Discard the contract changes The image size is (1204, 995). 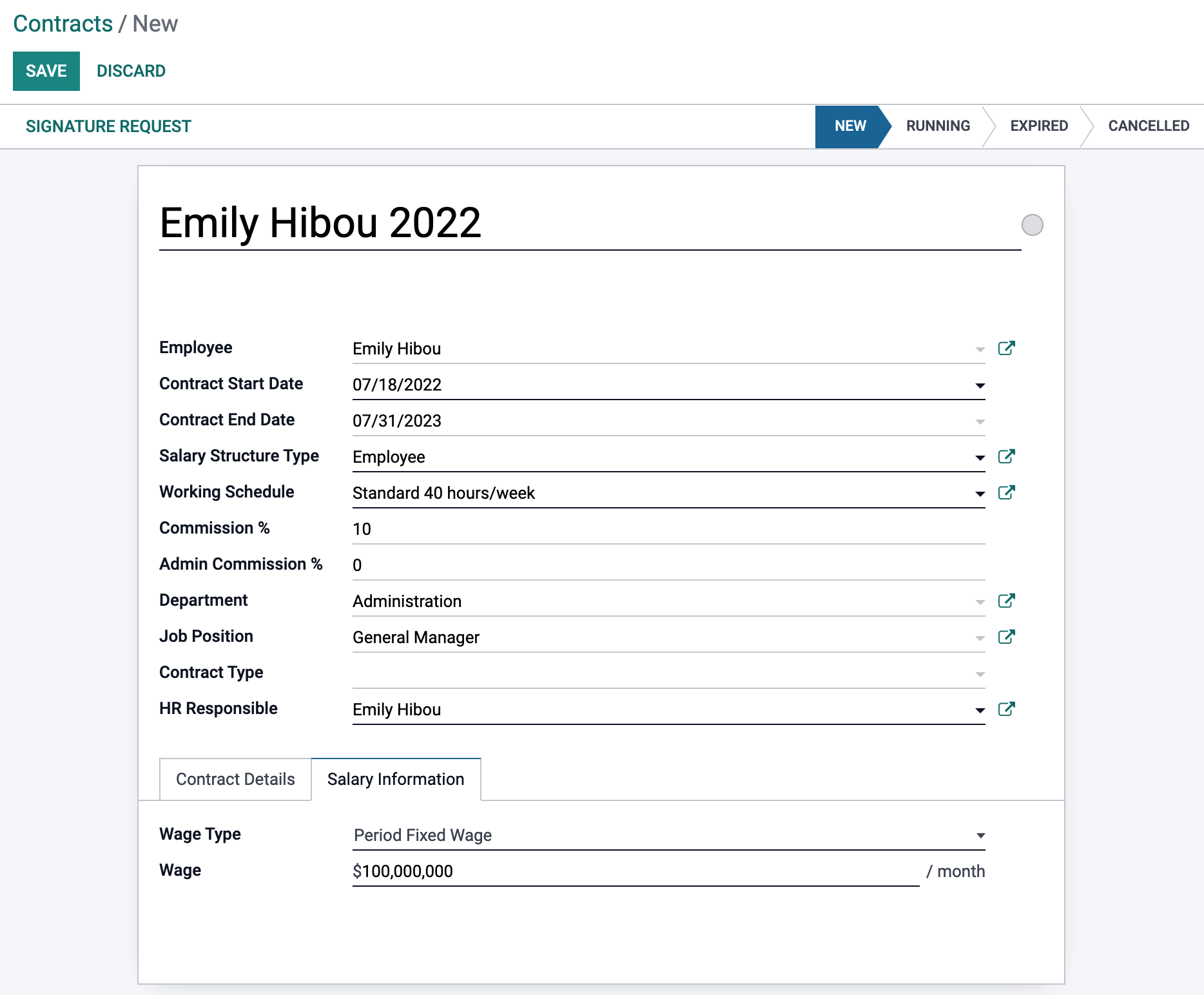tap(131, 71)
